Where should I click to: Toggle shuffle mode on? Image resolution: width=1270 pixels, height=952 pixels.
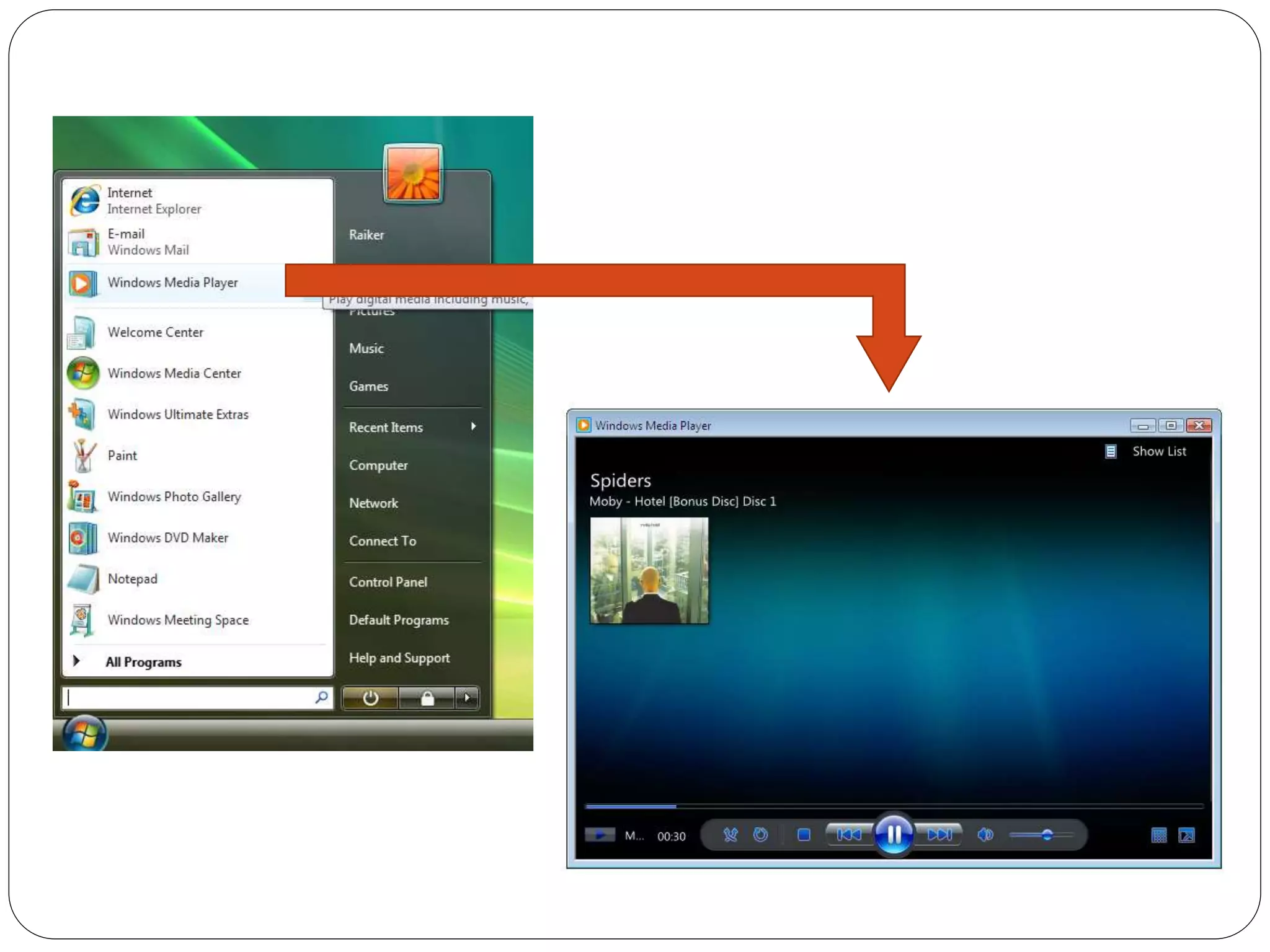click(730, 835)
